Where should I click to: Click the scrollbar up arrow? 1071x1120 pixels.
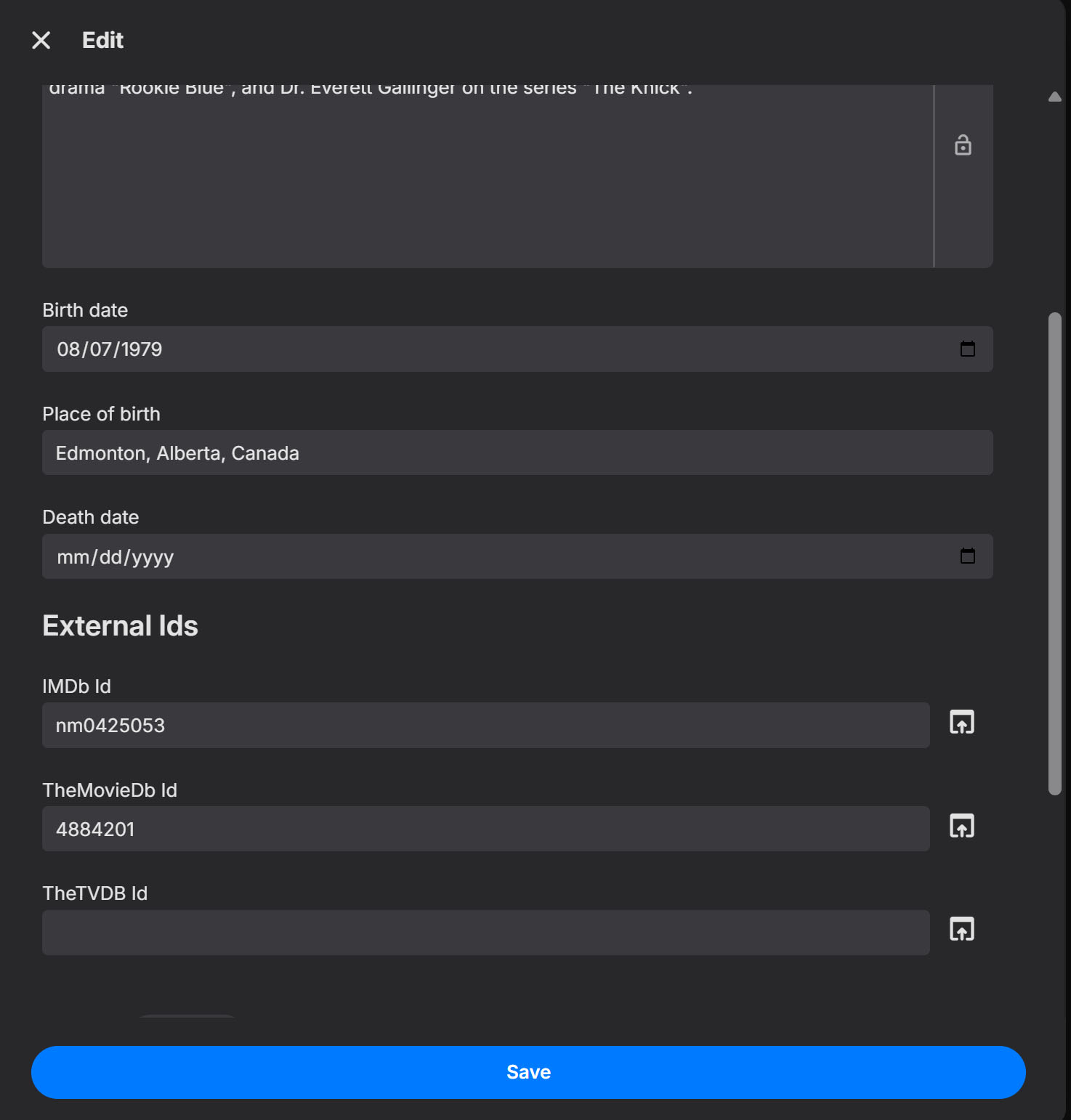1055,97
